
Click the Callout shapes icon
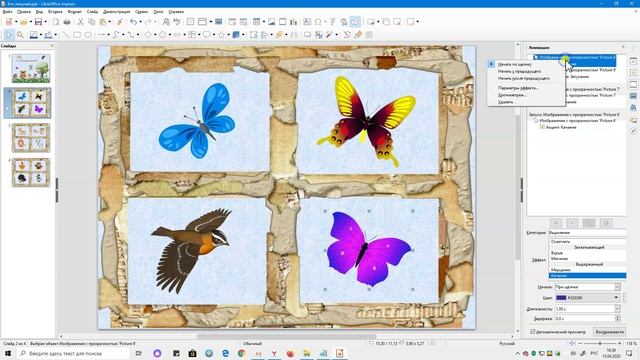[207, 35]
